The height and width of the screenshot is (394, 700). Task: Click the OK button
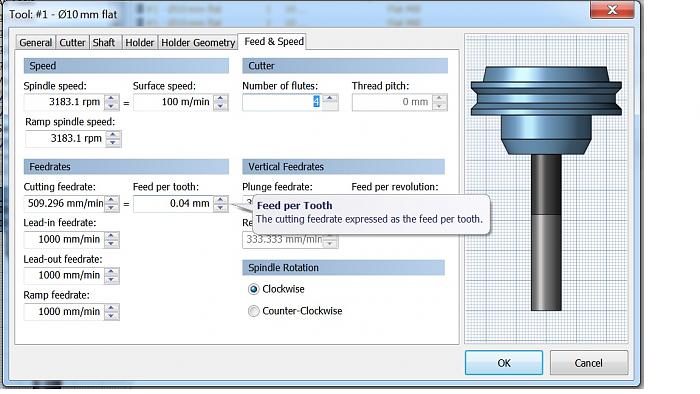click(504, 363)
